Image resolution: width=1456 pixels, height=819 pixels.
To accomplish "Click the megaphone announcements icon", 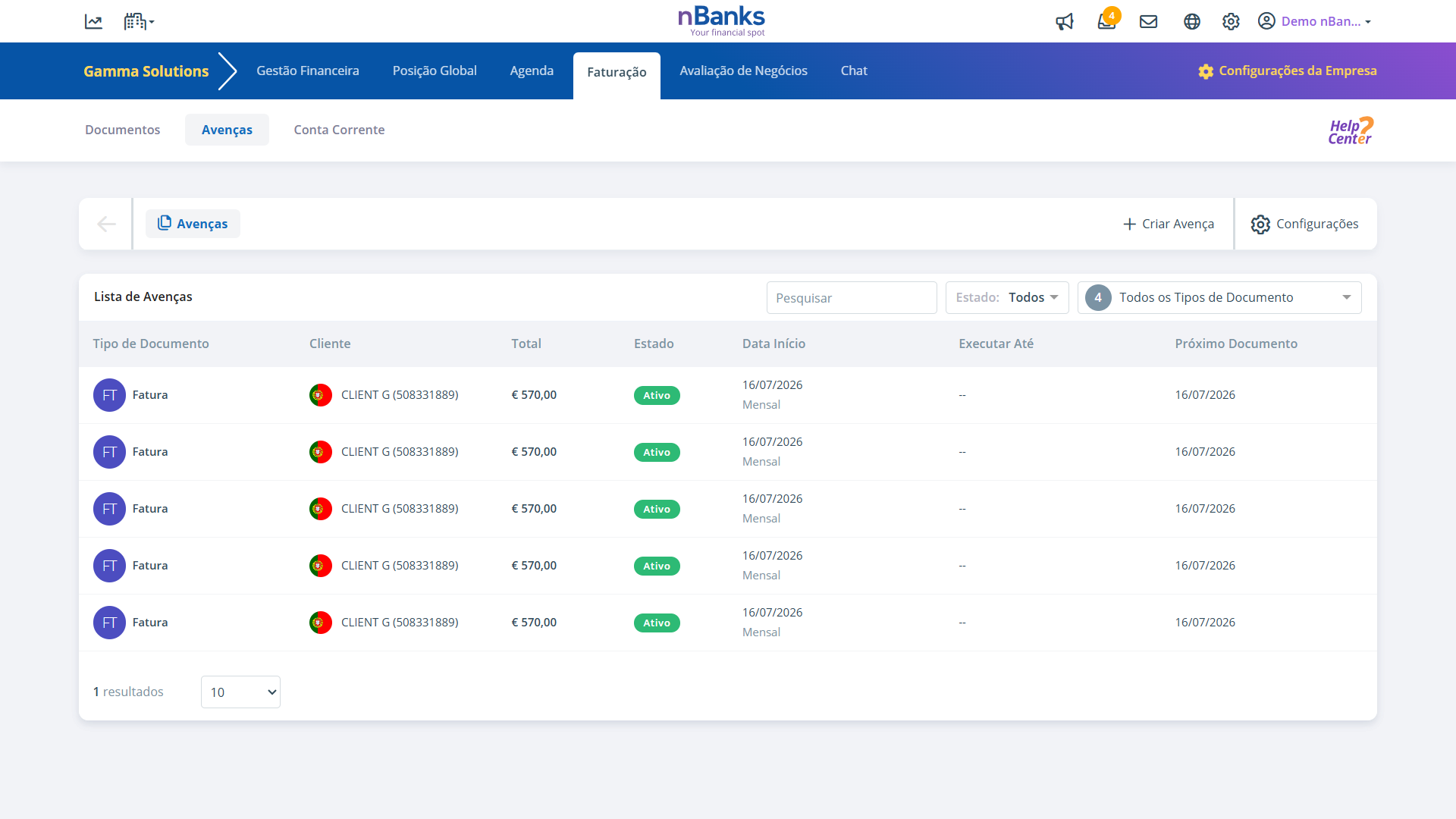I will pyautogui.click(x=1065, y=22).
